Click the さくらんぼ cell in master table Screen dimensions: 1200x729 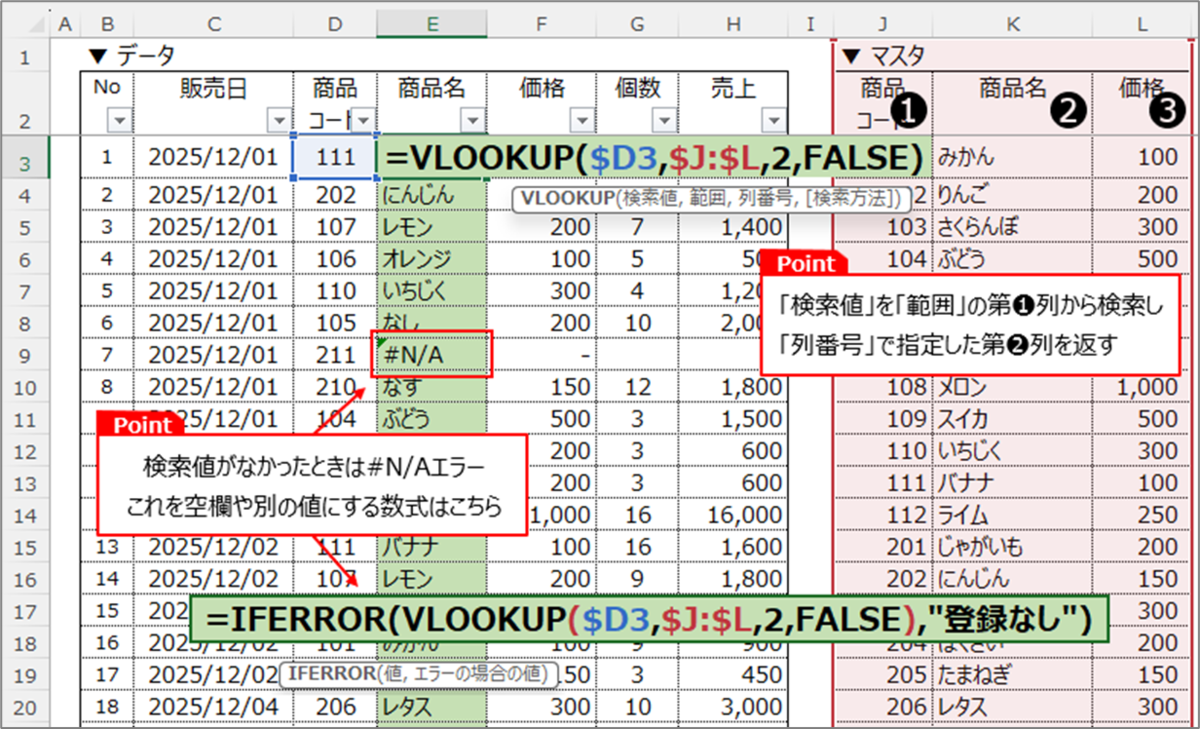point(1013,227)
